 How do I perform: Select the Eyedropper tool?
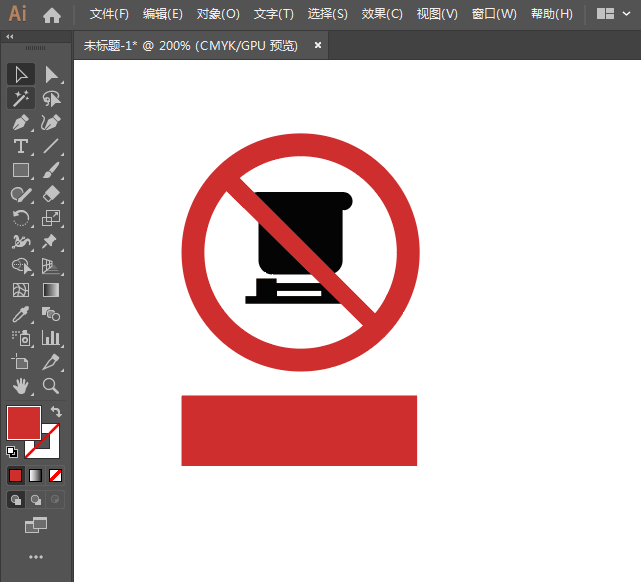(21, 314)
